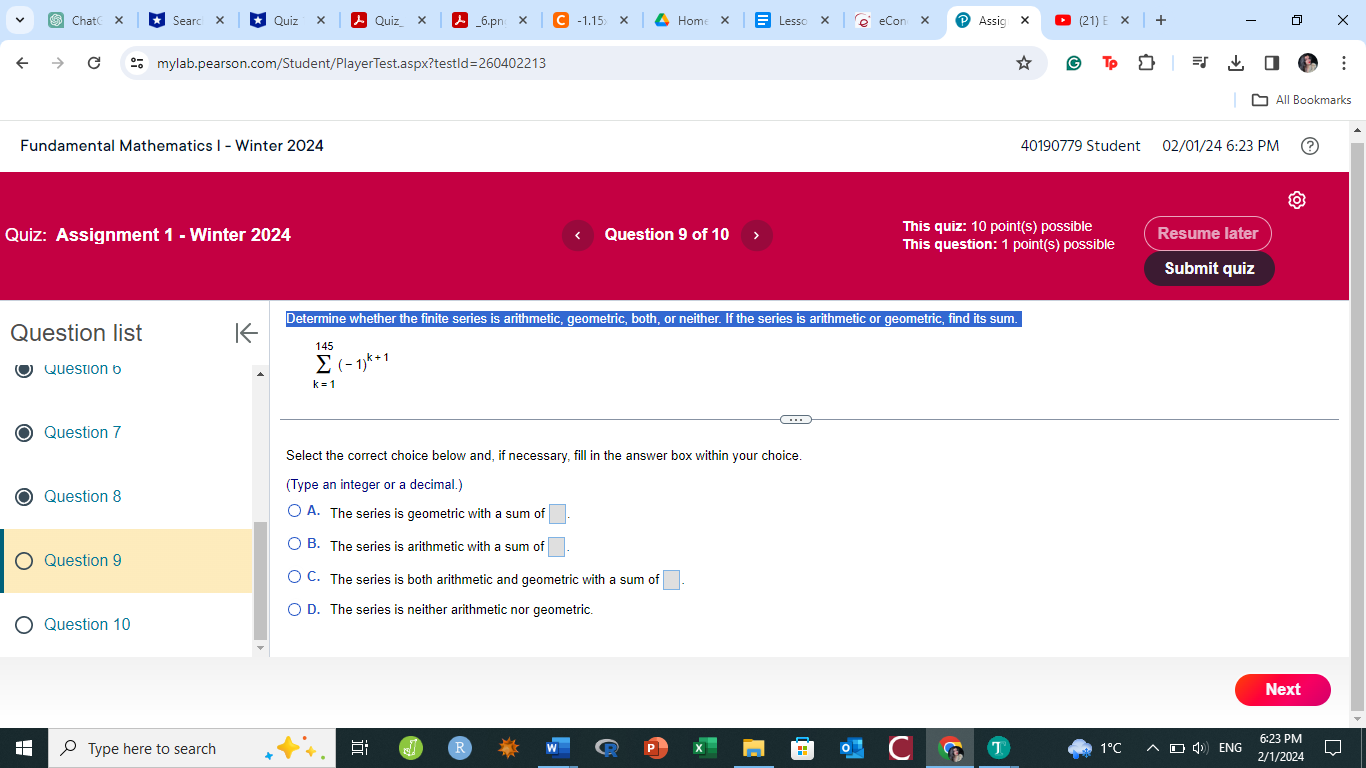Open the notification center icon

(1332, 748)
